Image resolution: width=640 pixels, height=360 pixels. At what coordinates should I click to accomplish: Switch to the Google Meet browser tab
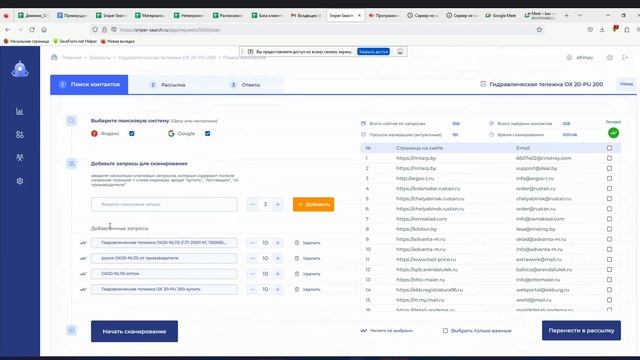500,15
